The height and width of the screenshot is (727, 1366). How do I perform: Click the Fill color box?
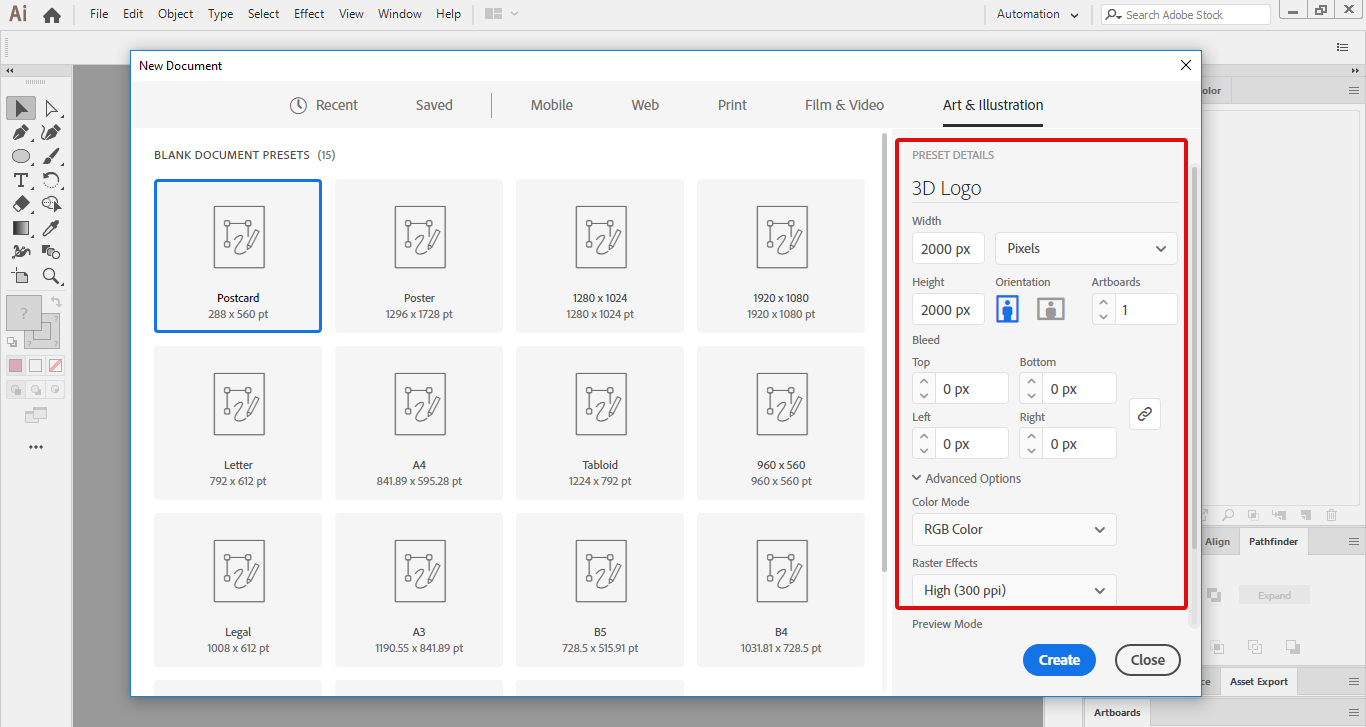(24, 313)
